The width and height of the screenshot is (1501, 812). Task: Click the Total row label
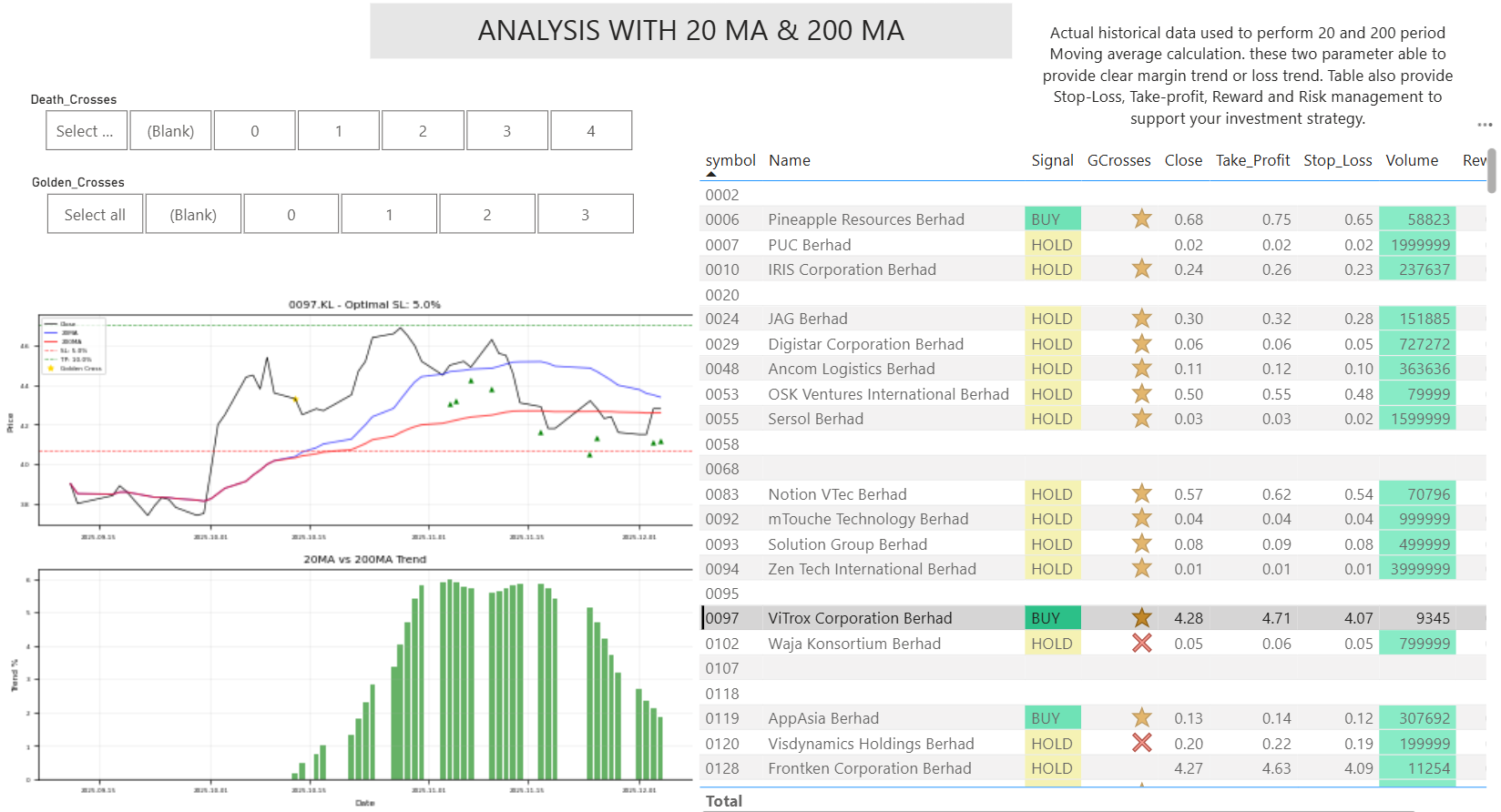[723, 801]
